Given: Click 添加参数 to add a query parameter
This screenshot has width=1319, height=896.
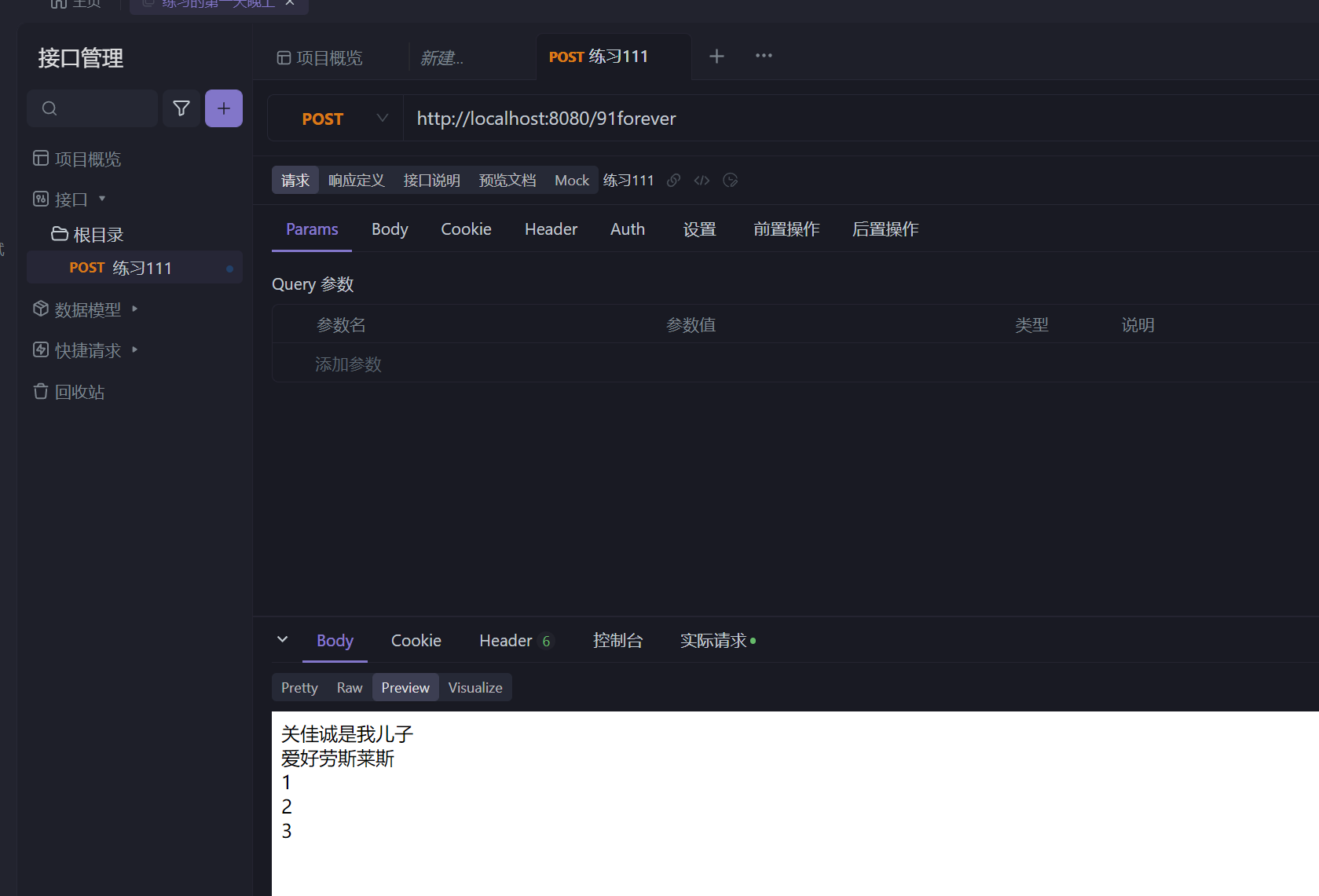Looking at the screenshot, I should (347, 363).
